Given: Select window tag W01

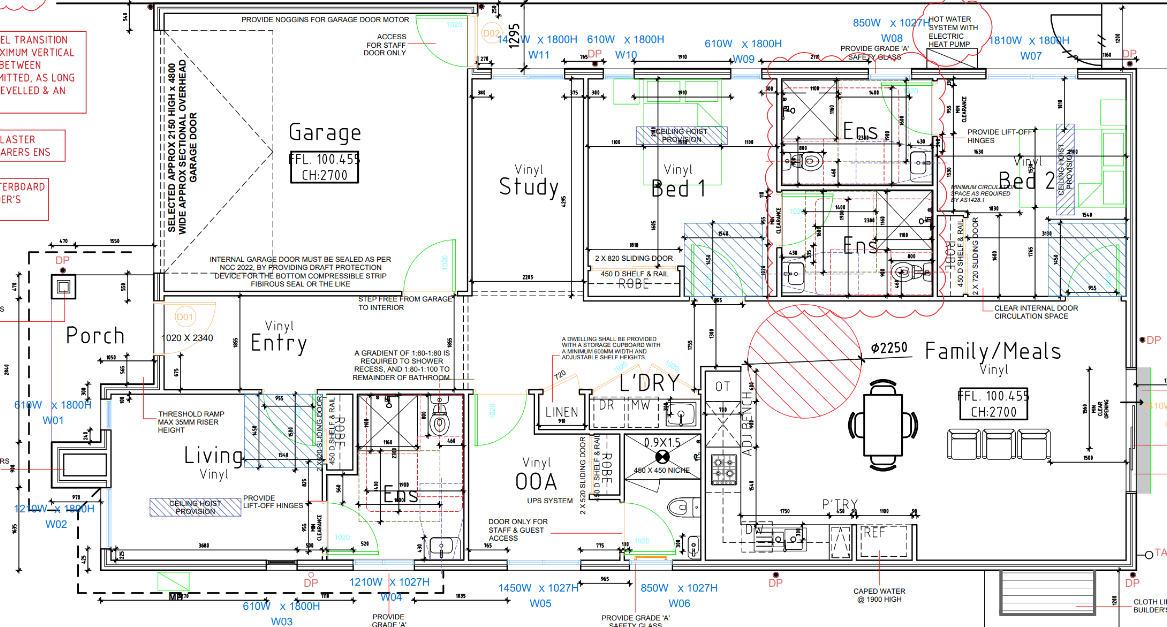Looking at the screenshot, I should [x=53, y=421].
